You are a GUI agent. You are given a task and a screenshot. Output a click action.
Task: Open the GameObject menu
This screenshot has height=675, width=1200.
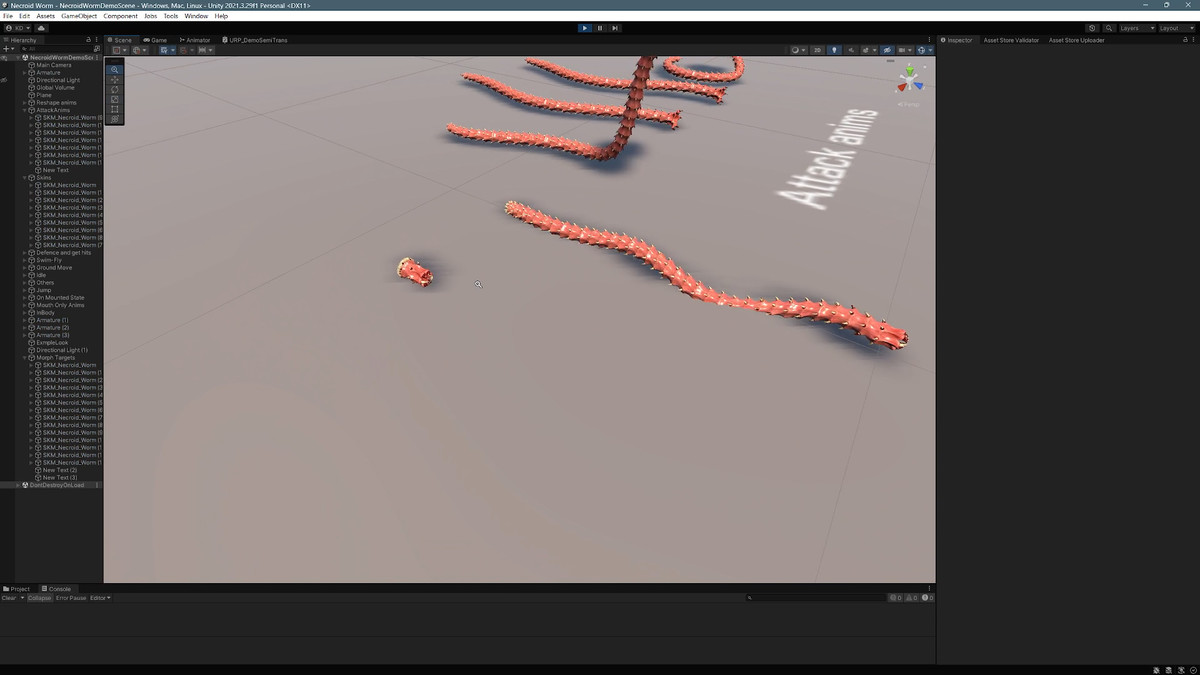click(x=78, y=16)
